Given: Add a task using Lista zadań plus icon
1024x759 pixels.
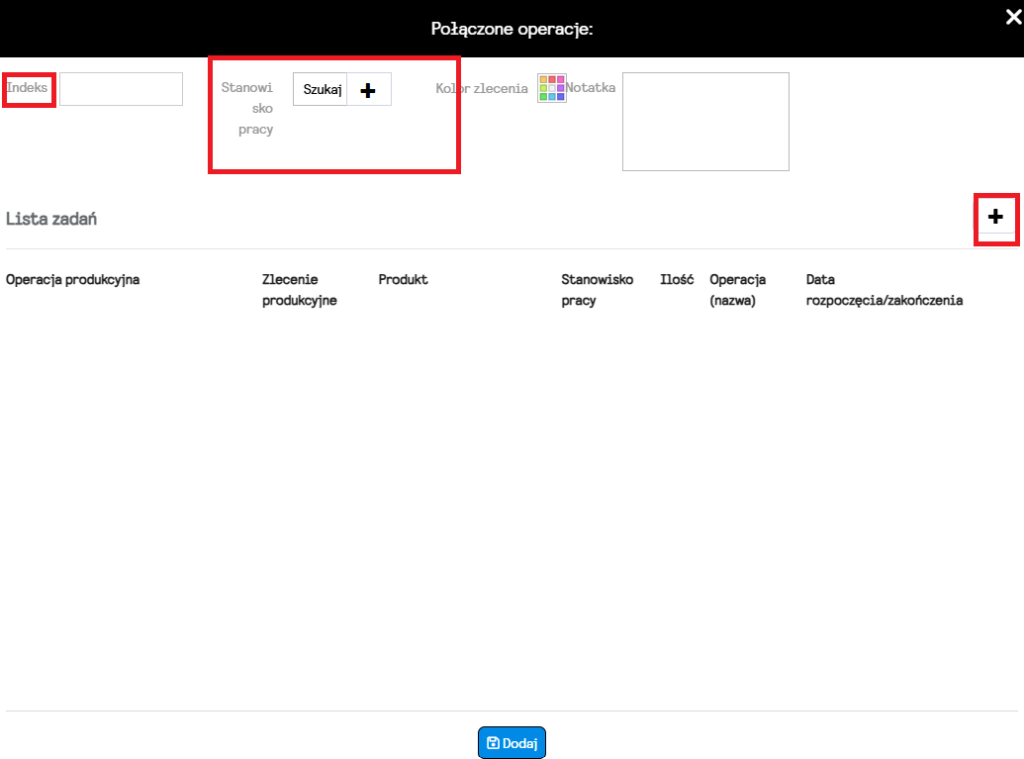Looking at the screenshot, I should 995,217.
